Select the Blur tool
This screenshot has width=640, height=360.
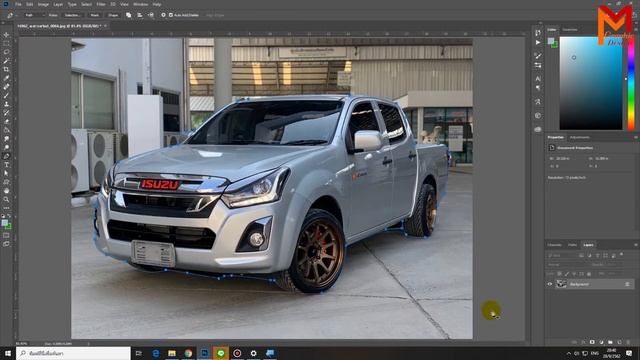6,139
